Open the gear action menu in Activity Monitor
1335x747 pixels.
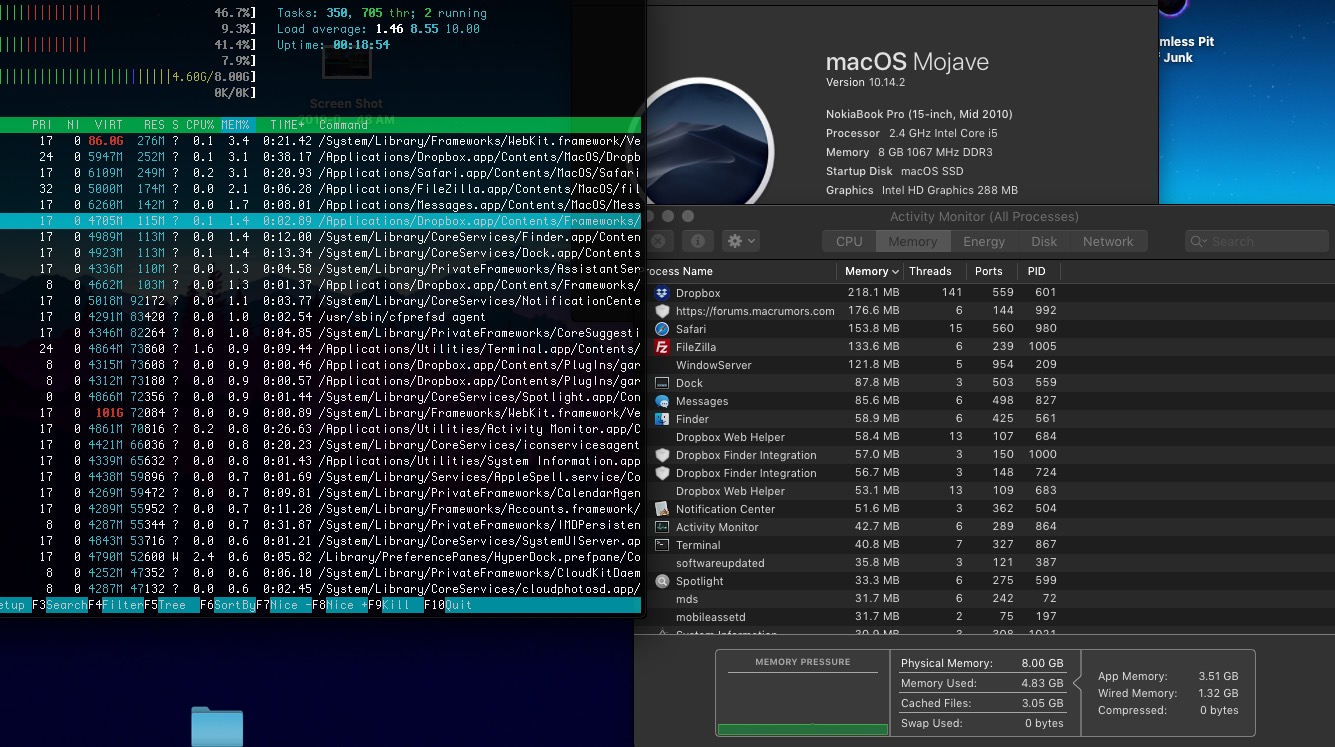[741, 241]
